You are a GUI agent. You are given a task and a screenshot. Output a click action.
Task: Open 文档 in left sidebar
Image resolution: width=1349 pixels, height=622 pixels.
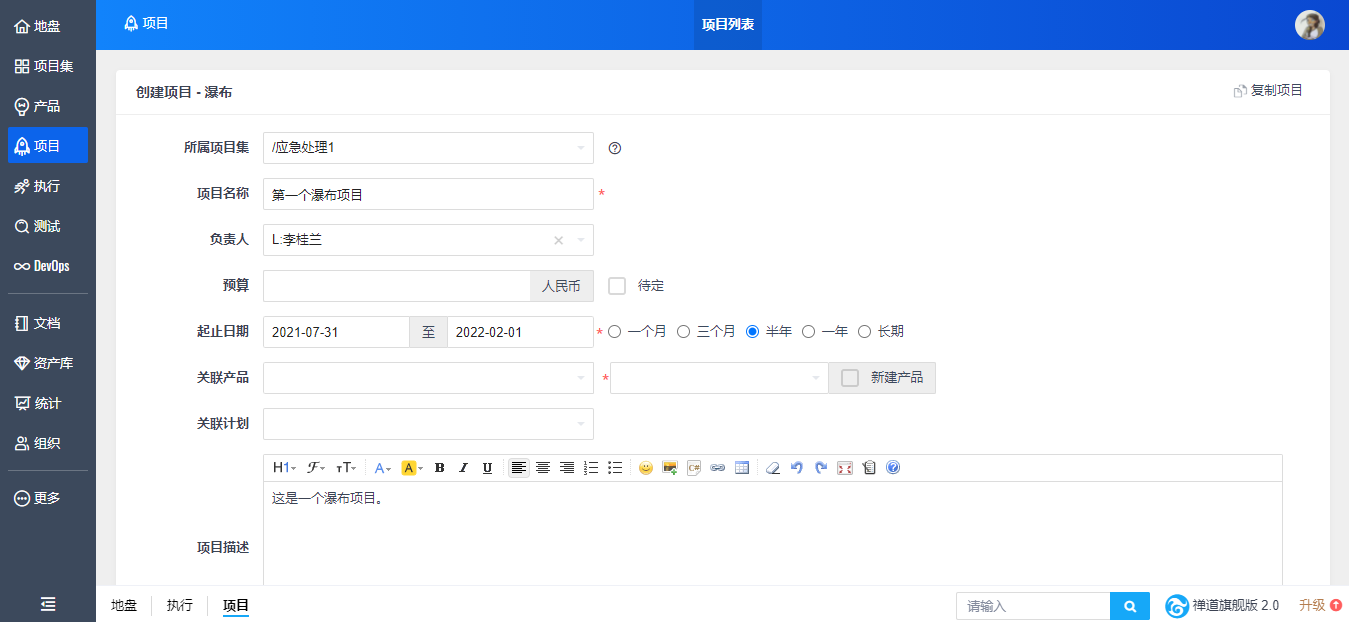click(48, 323)
